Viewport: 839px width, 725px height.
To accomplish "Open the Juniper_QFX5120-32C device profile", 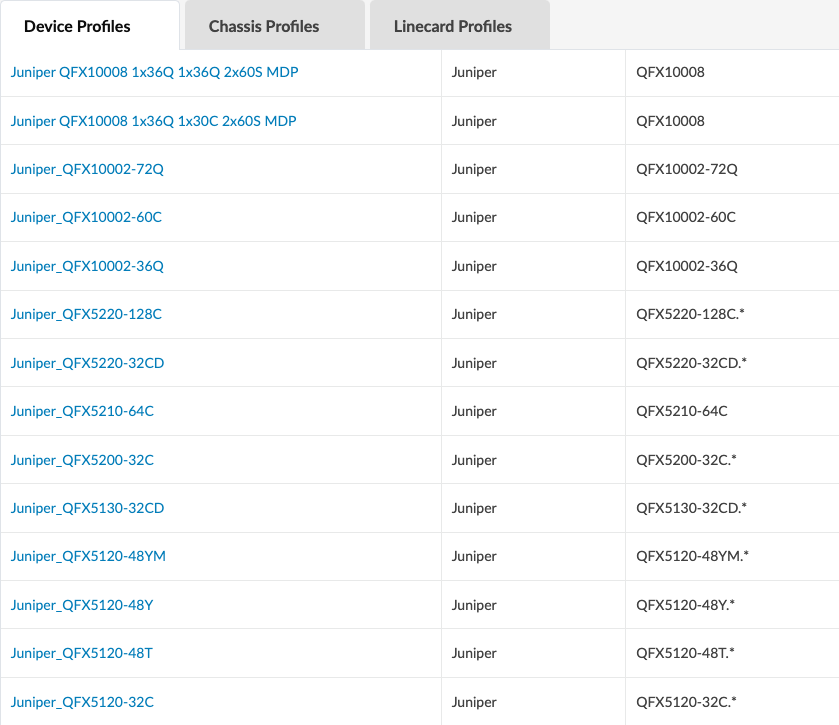I will click(x=82, y=702).
